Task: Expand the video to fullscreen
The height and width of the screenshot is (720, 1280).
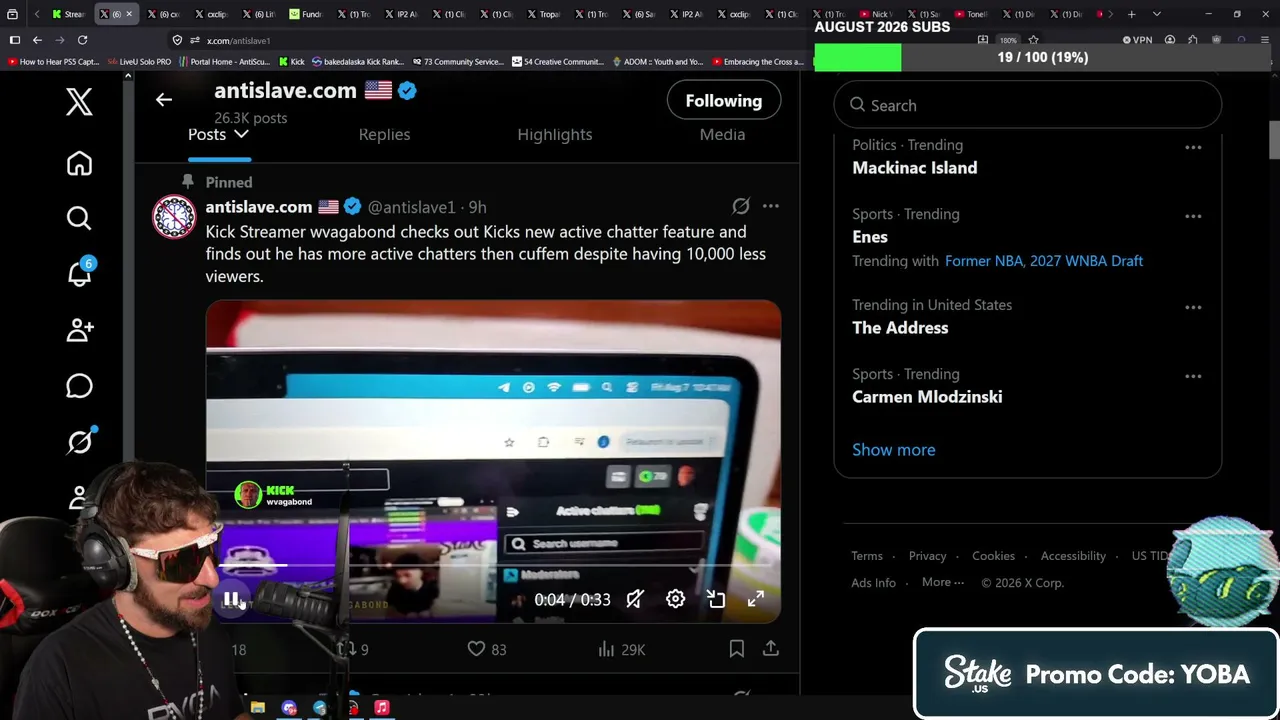Action: coord(756,599)
